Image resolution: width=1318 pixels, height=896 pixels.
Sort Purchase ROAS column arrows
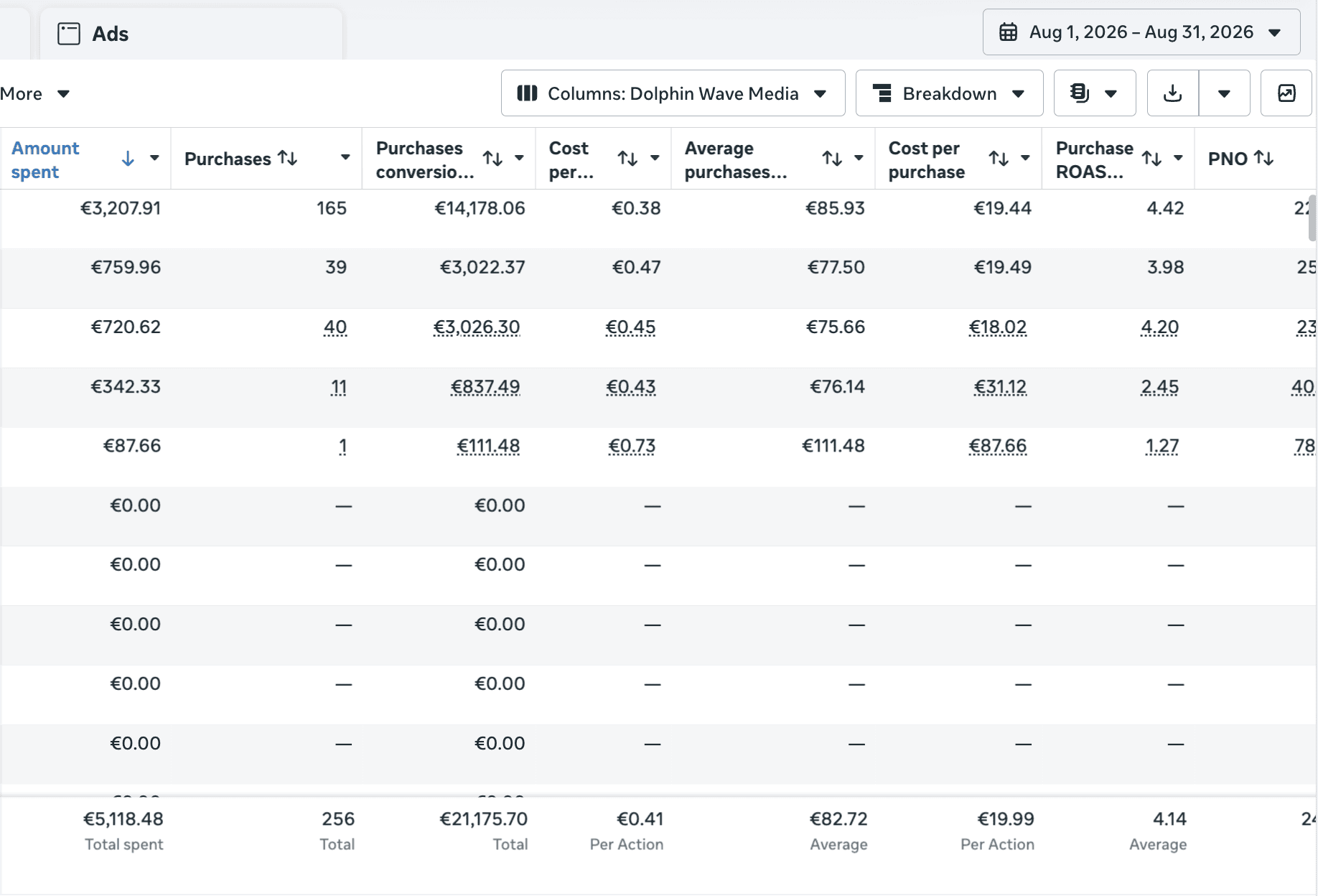click(1151, 158)
